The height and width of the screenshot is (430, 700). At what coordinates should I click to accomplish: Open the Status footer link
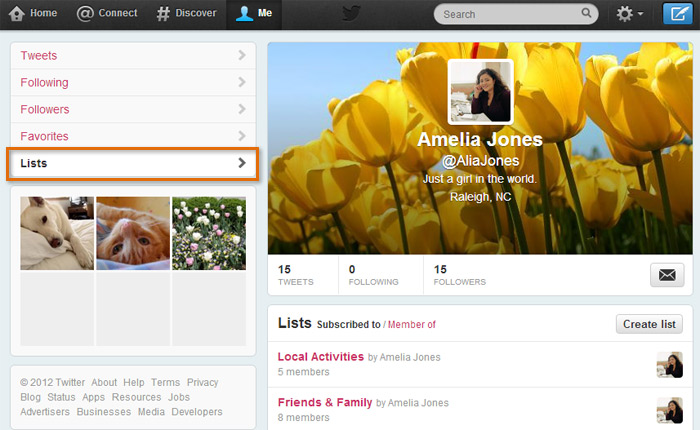(x=61, y=397)
